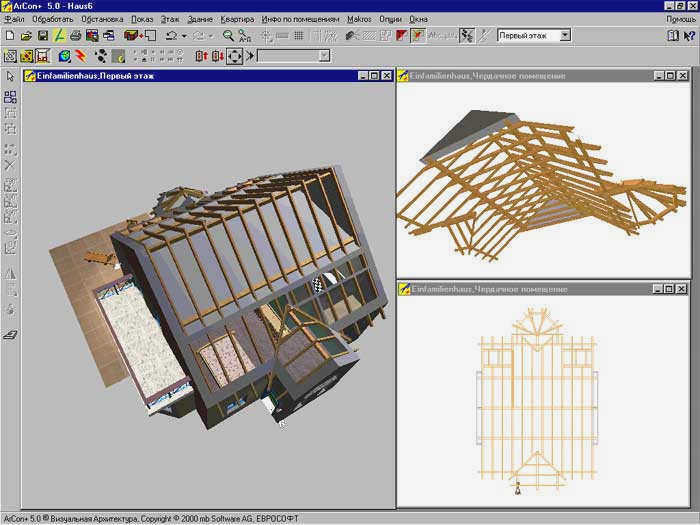The width and height of the screenshot is (700, 525).
Task: Click the wireframe view mode icon
Action: tap(10, 56)
